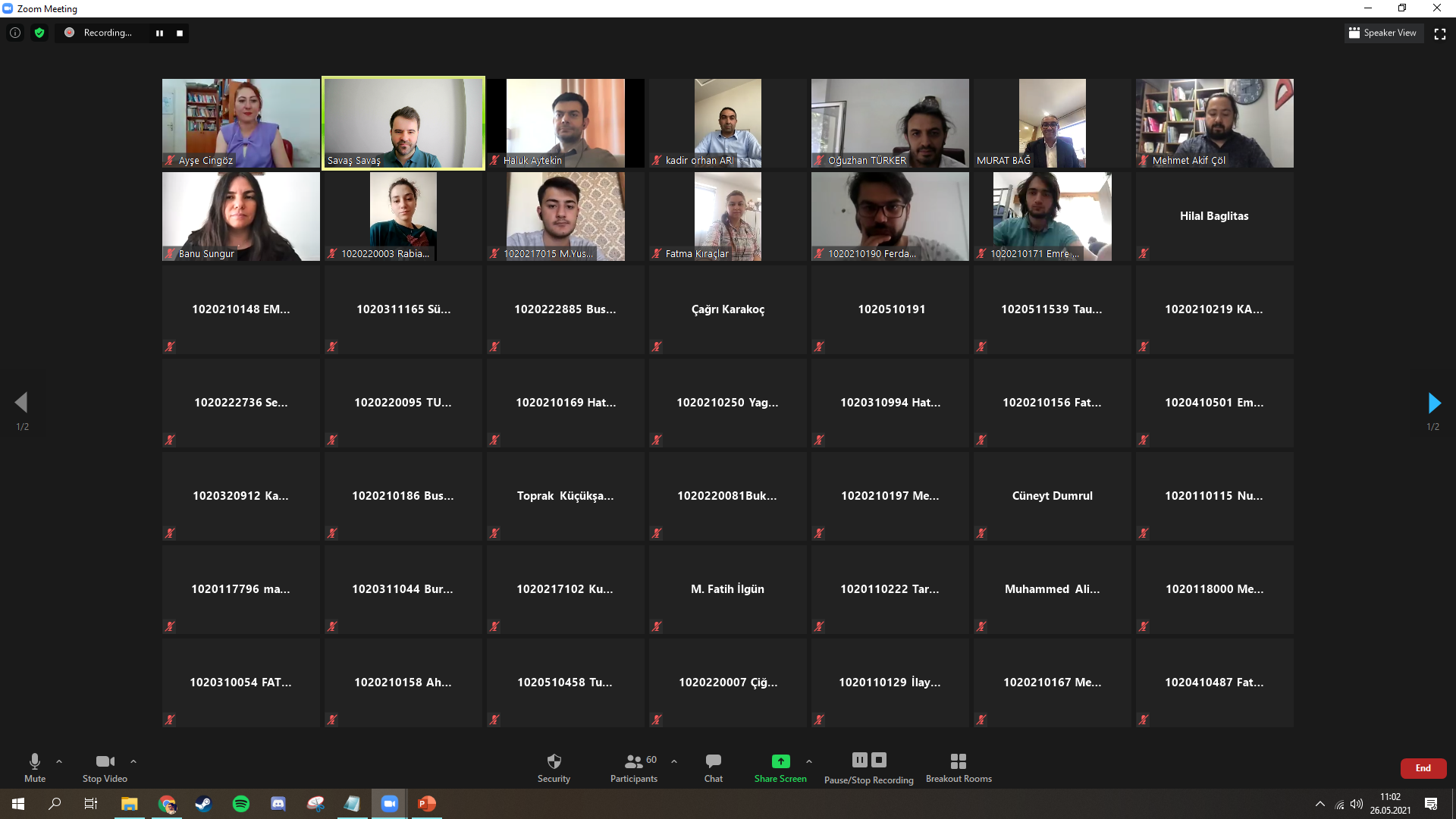Open Steam from taskbar

pos(203,804)
